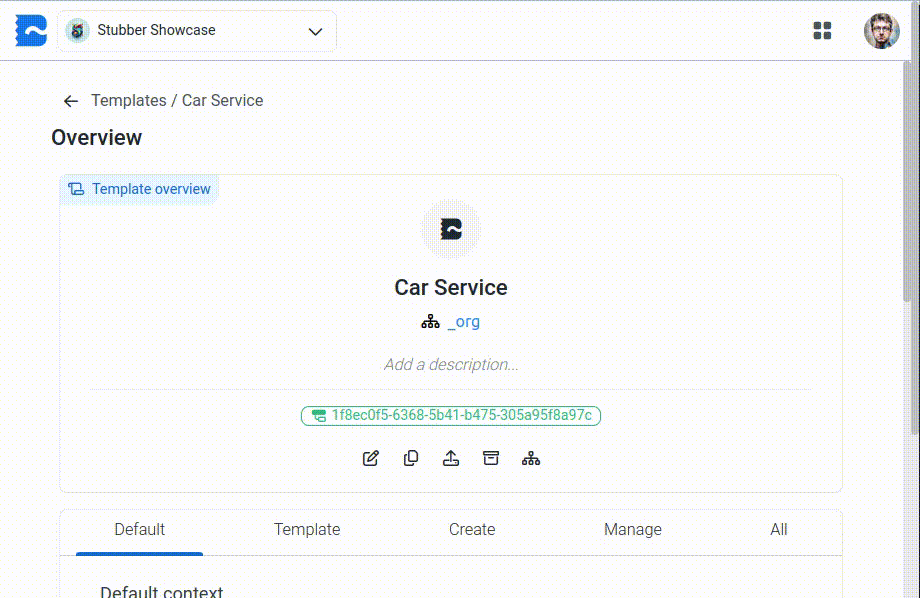The image size is (920, 598).
Task: Click the duplicate template copy icon
Action: point(411,458)
